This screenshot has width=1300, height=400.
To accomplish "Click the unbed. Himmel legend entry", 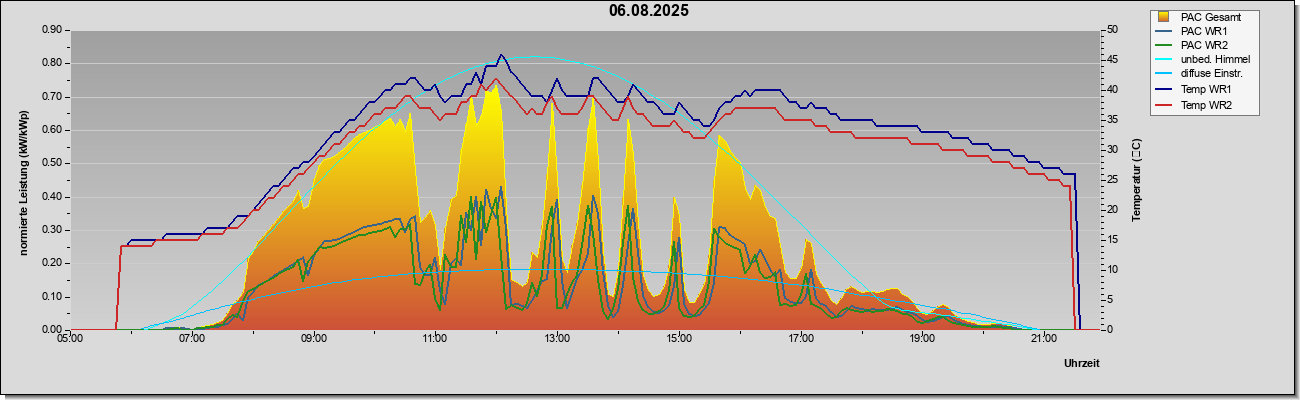I will click(1204, 60).
